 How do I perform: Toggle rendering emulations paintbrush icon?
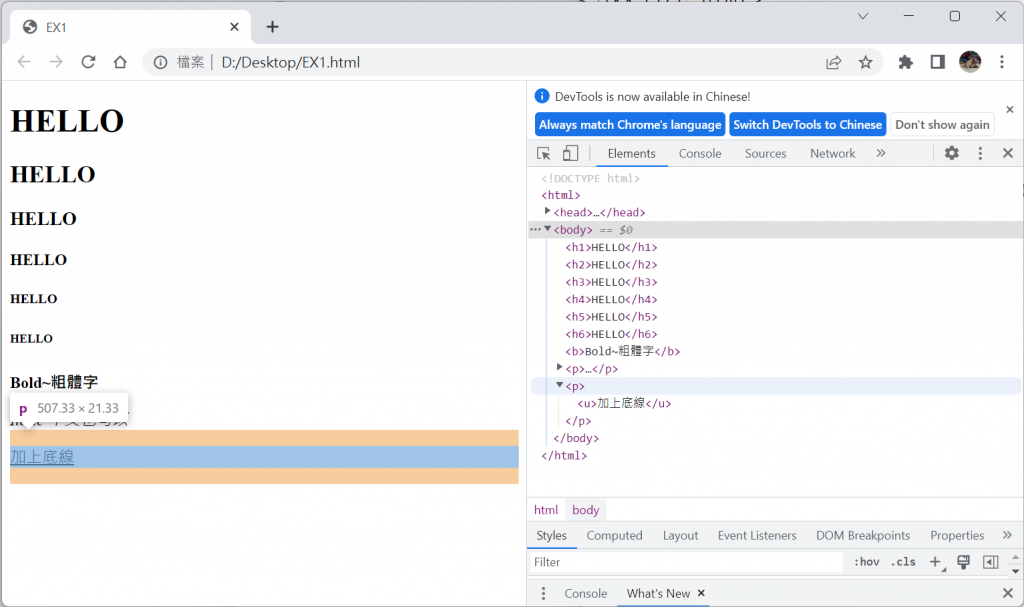(x=963, y=562)
